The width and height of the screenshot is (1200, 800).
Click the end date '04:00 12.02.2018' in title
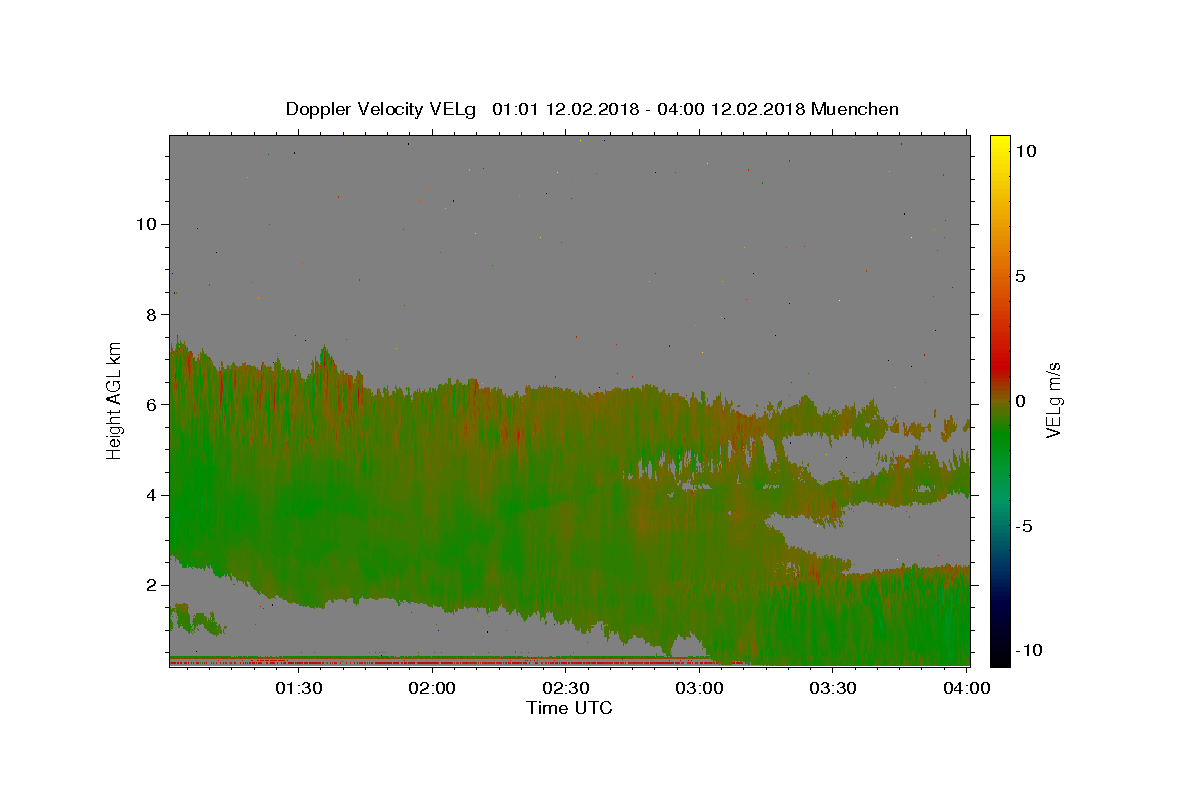tap(729, 109)
